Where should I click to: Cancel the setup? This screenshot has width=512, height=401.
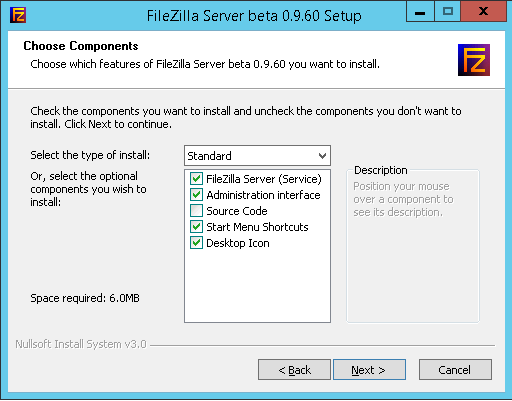[x=455, y=370]
